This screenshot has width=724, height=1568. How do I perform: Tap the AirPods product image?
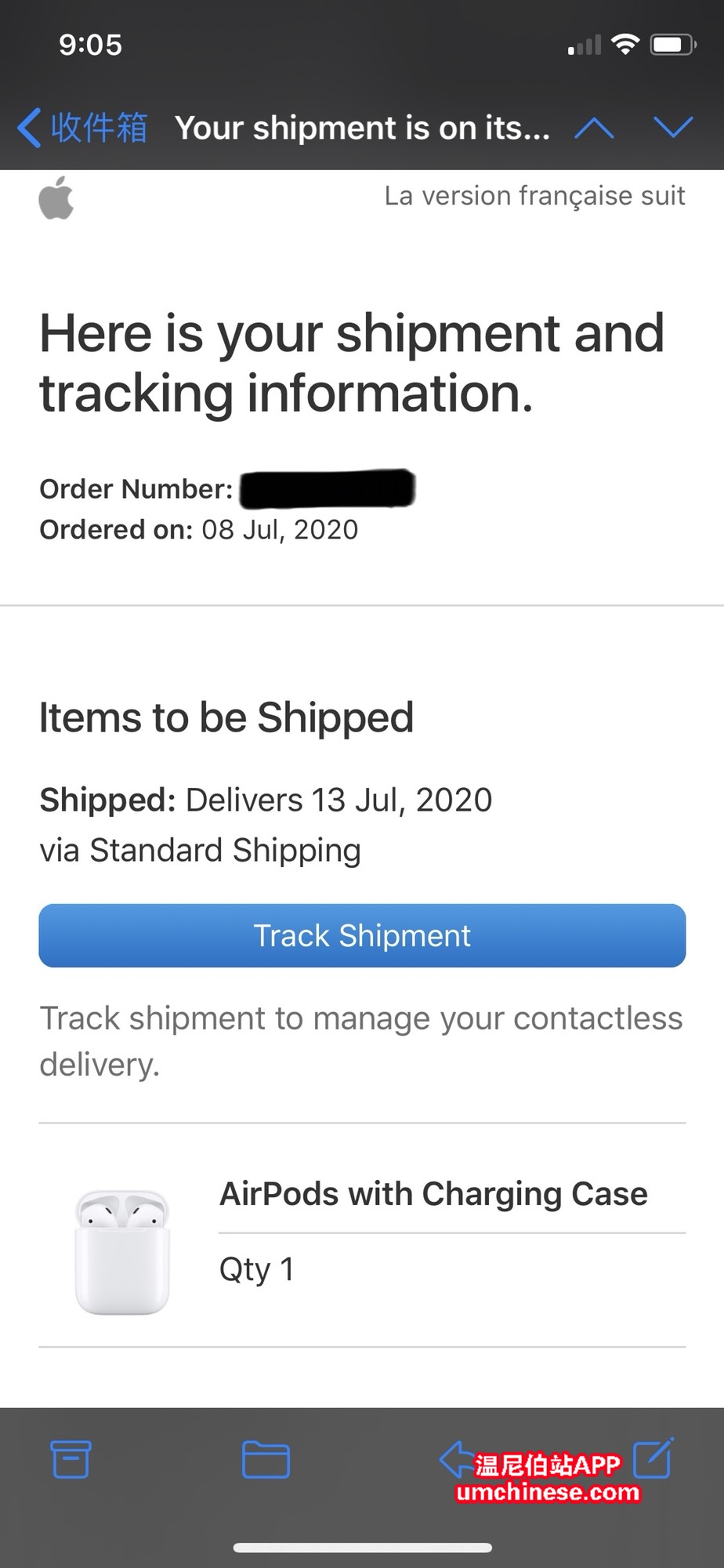click(x=122, y=1251)
